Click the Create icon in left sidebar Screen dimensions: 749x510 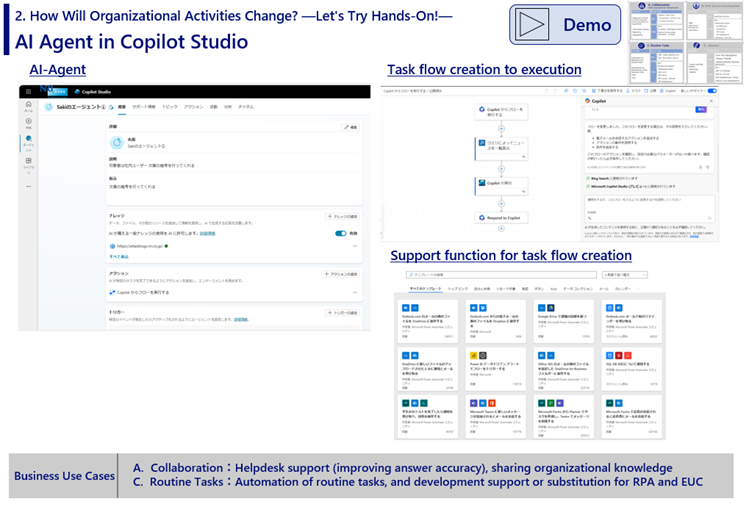[x=29, y=123]
